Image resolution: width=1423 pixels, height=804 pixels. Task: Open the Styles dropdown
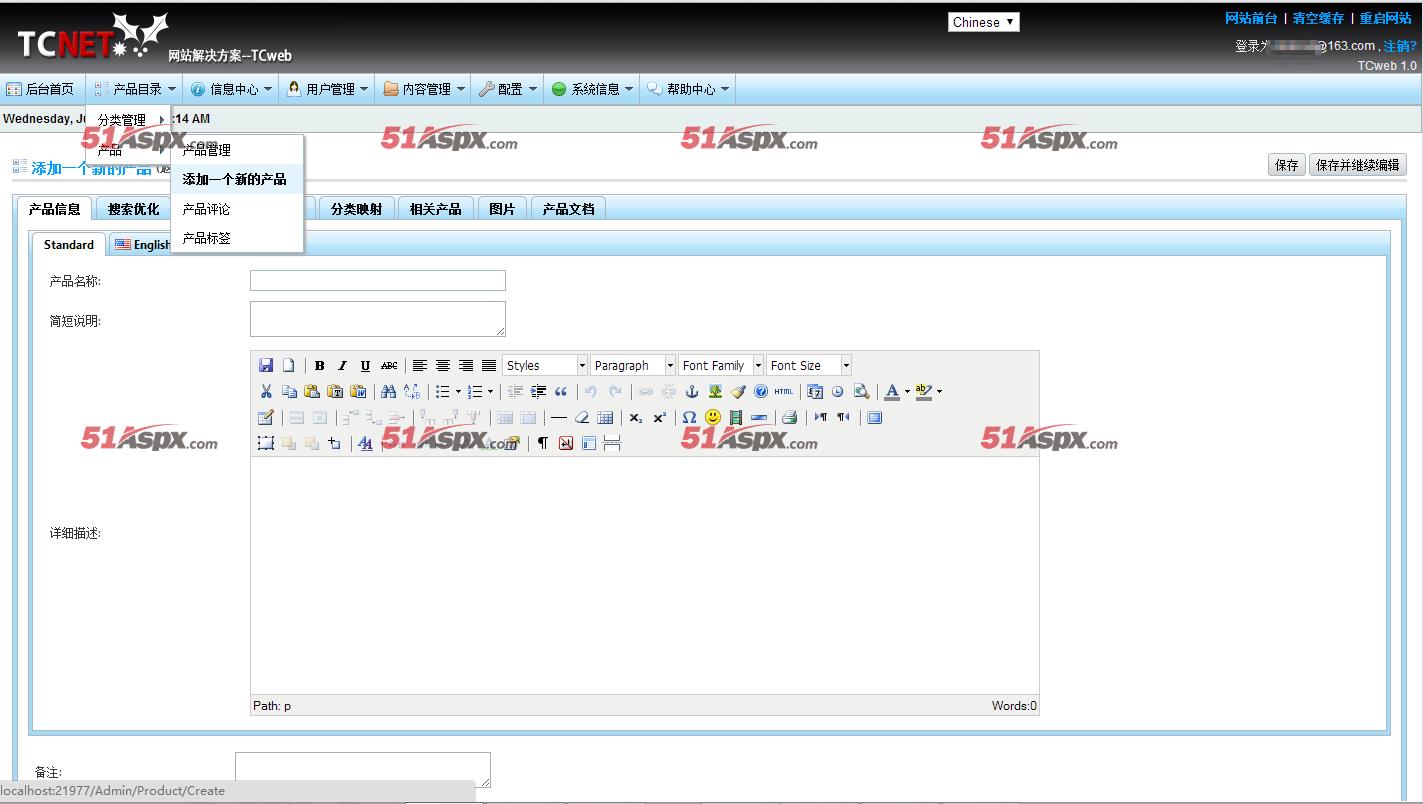[x=545, y=365]
